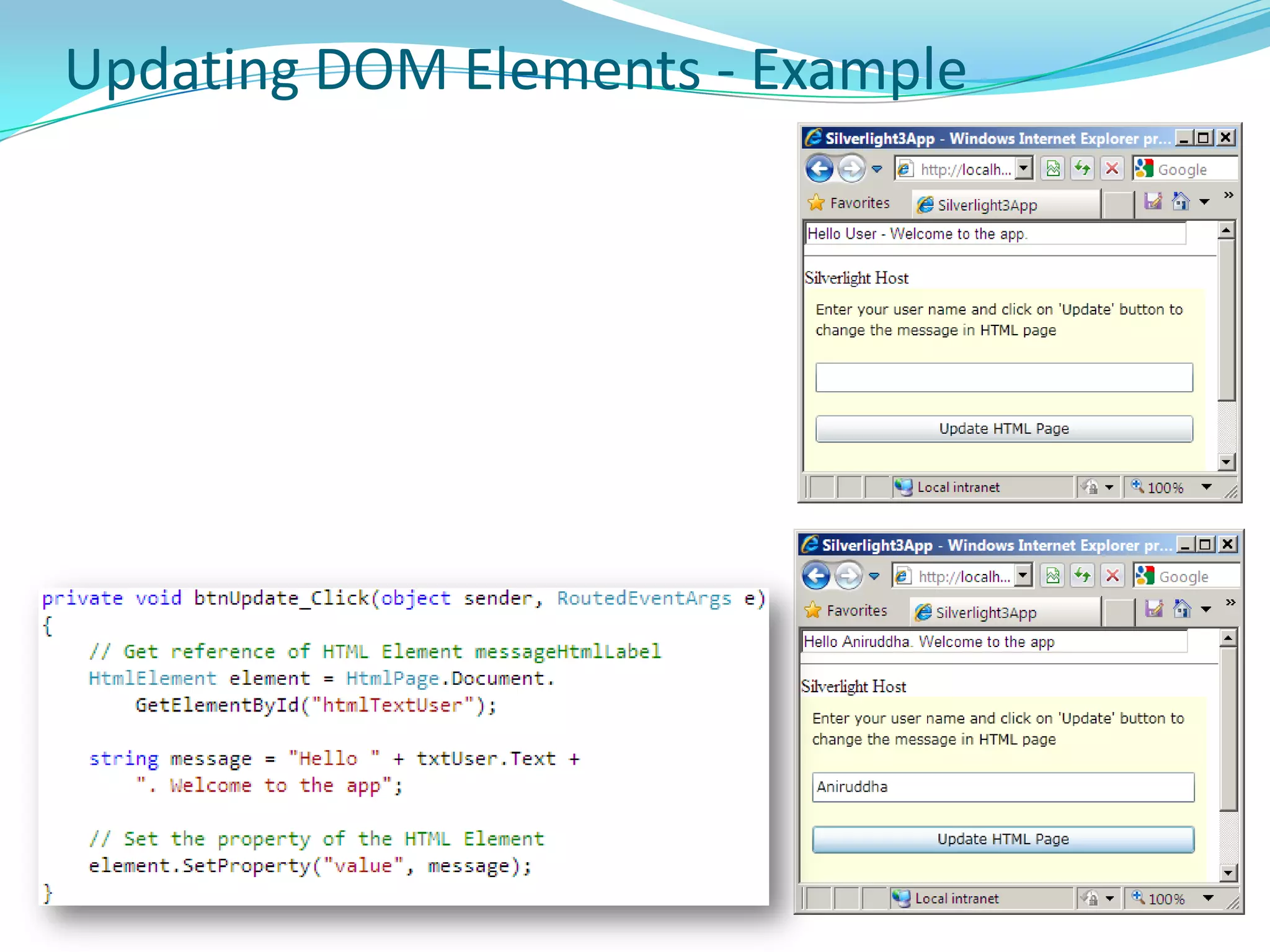Click red Stop icon in bottom browser toolbar
Screen dimensions: 1270x952
click(x=1112, y=576)
